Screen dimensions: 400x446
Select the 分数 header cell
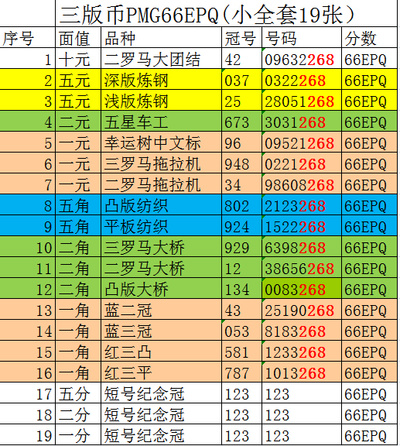pyautogui.click(x=369, y=37)
